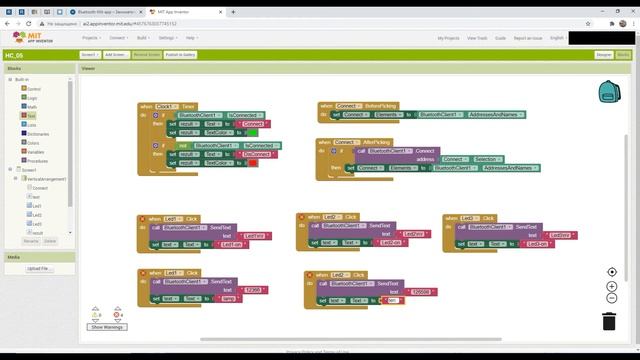The image size is (640, 360).
Task: Go back with the browser back arrow
Action: click(x=7, y=24)
